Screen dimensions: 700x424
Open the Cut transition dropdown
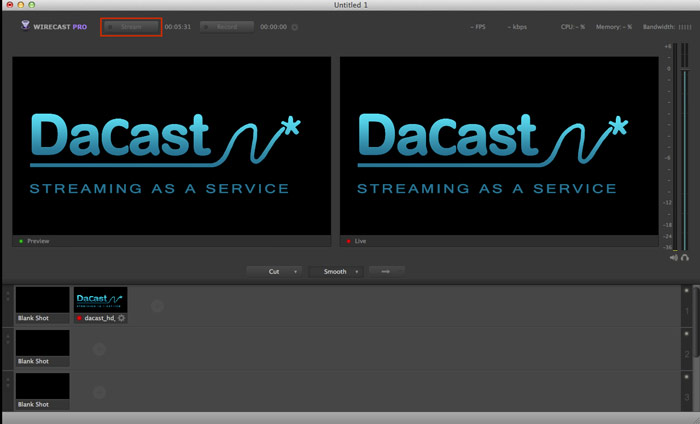[274, 271]
